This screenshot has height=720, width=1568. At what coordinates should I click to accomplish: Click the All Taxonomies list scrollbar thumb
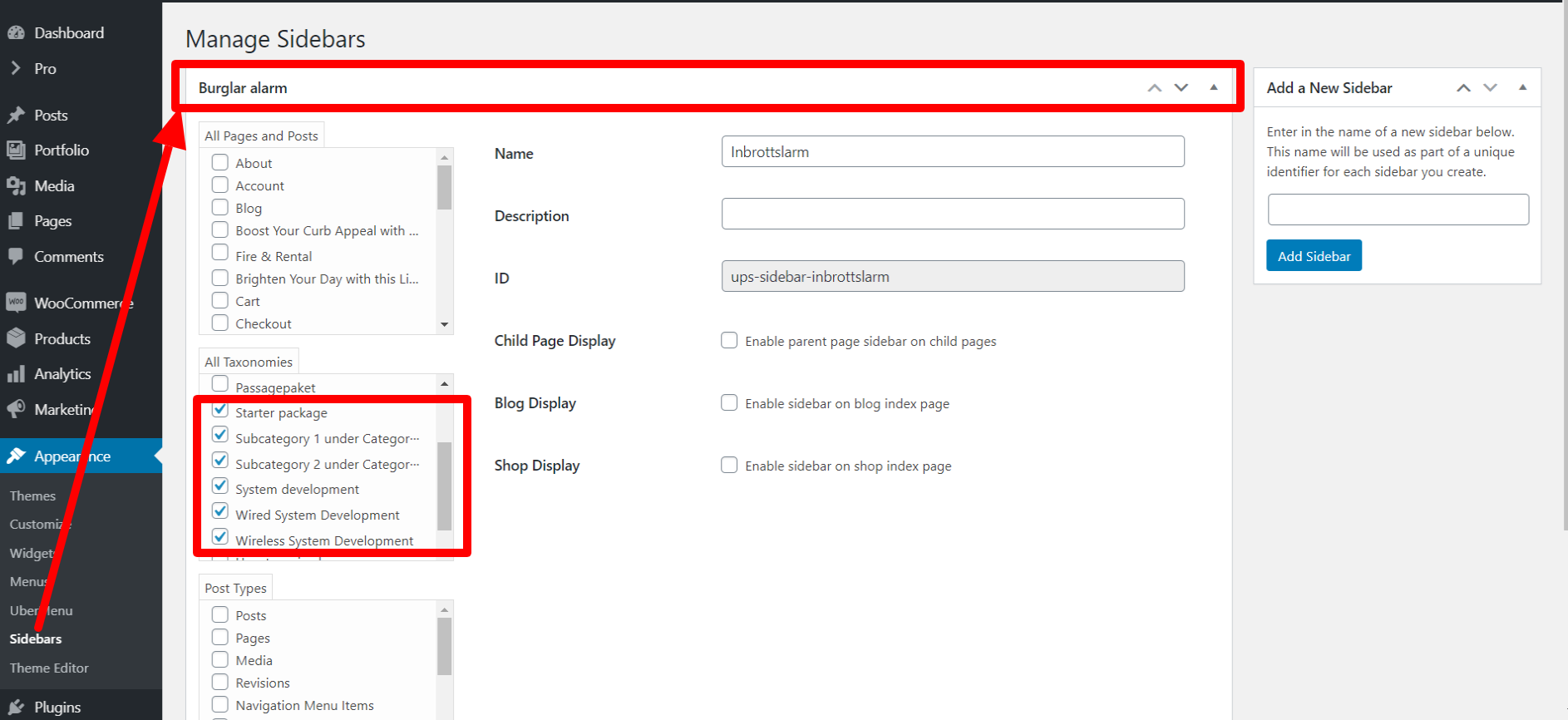coord(445,486)
